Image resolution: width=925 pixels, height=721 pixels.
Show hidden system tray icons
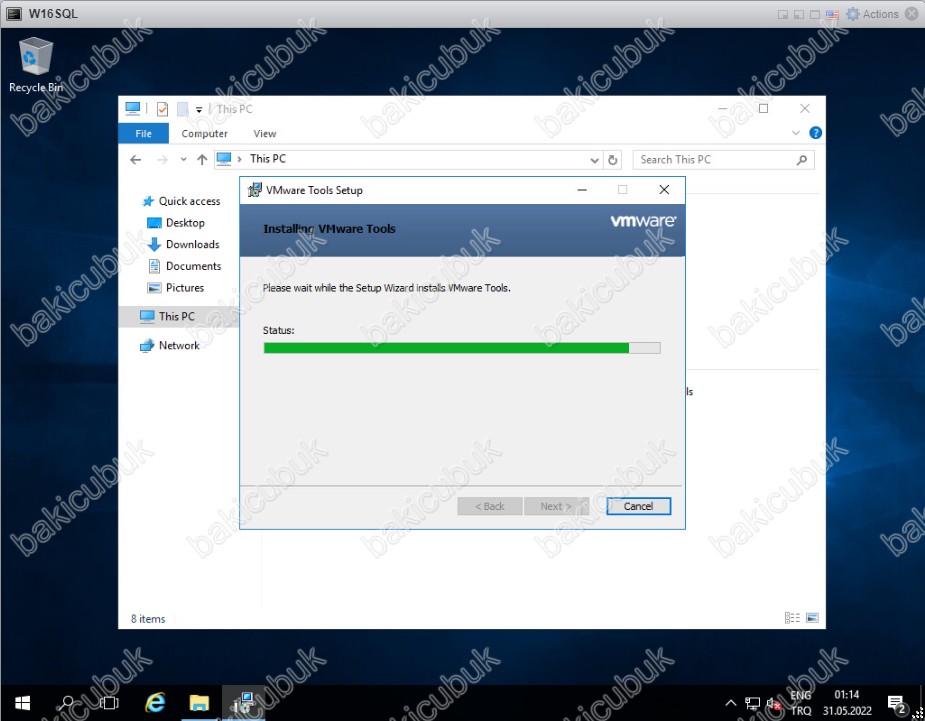pyautogui.click(x=730, y=703)
